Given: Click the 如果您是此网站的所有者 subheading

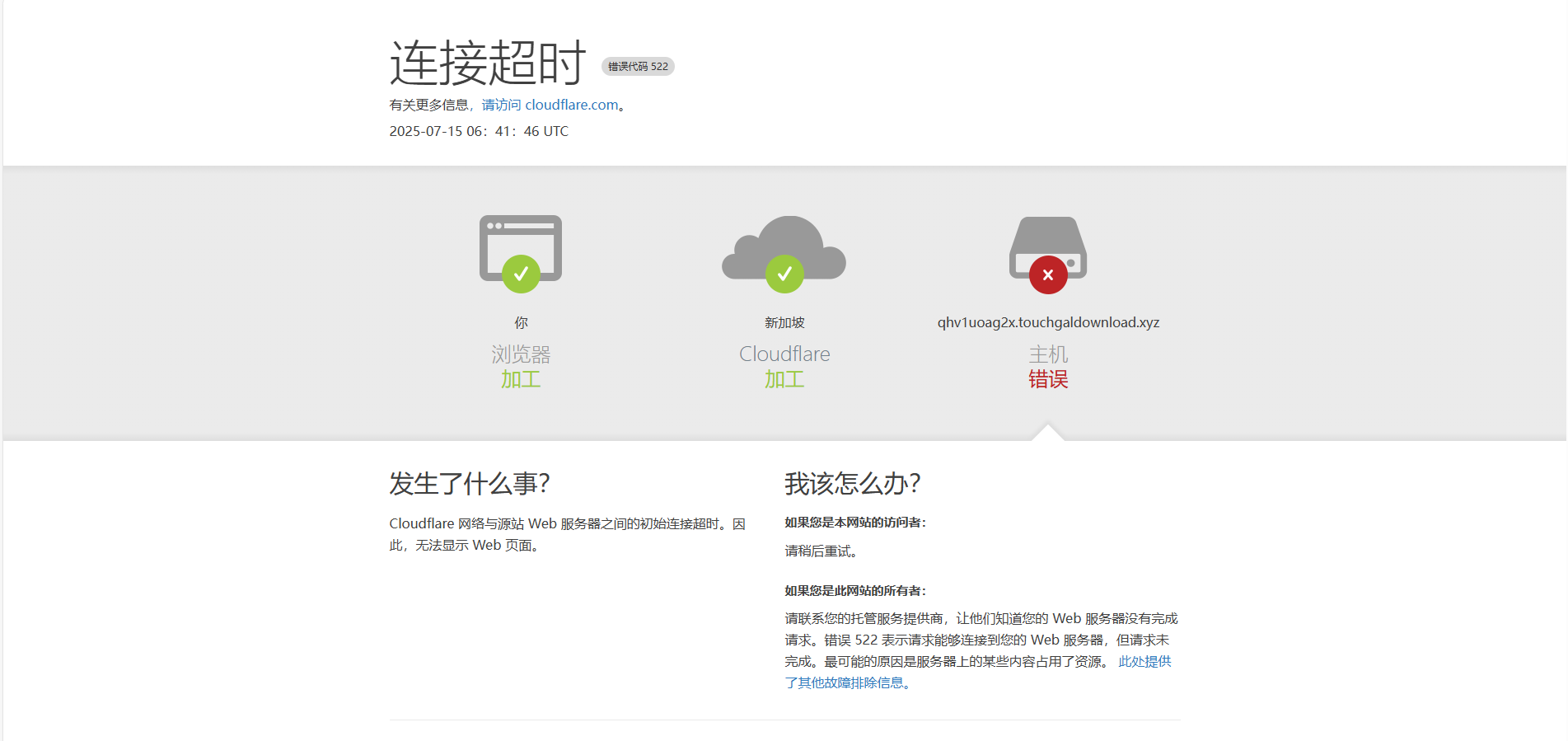Looking at the screenshot, I should 855,590.
